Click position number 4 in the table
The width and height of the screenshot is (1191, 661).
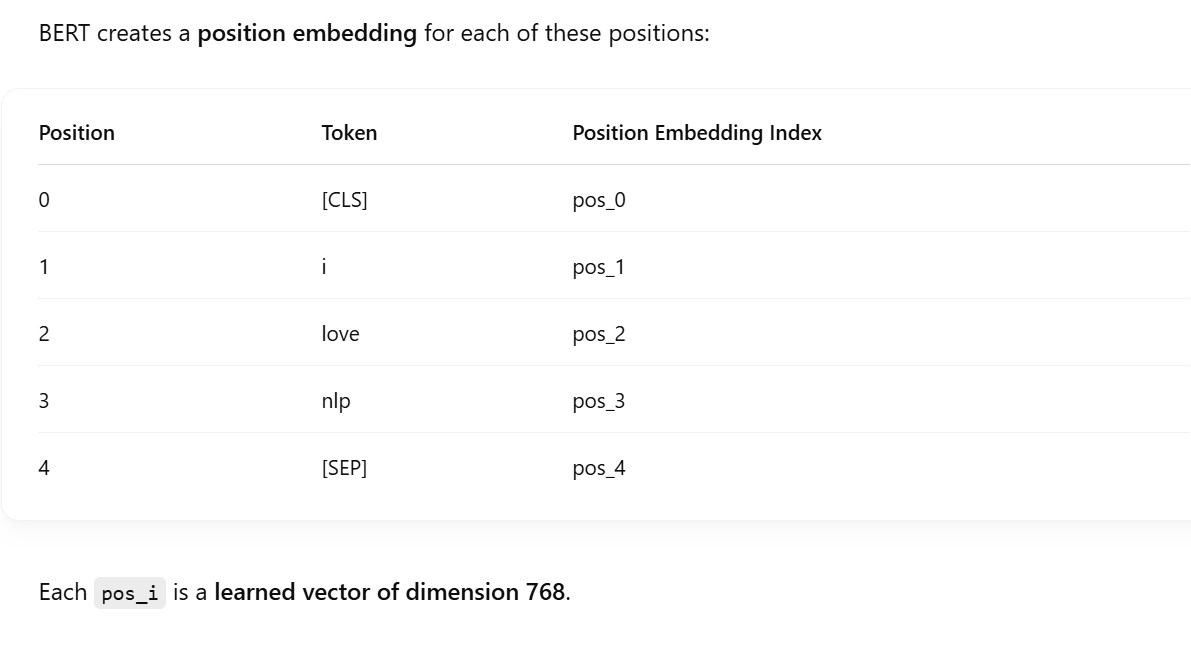pyautogui.click(x=44, y=468)
